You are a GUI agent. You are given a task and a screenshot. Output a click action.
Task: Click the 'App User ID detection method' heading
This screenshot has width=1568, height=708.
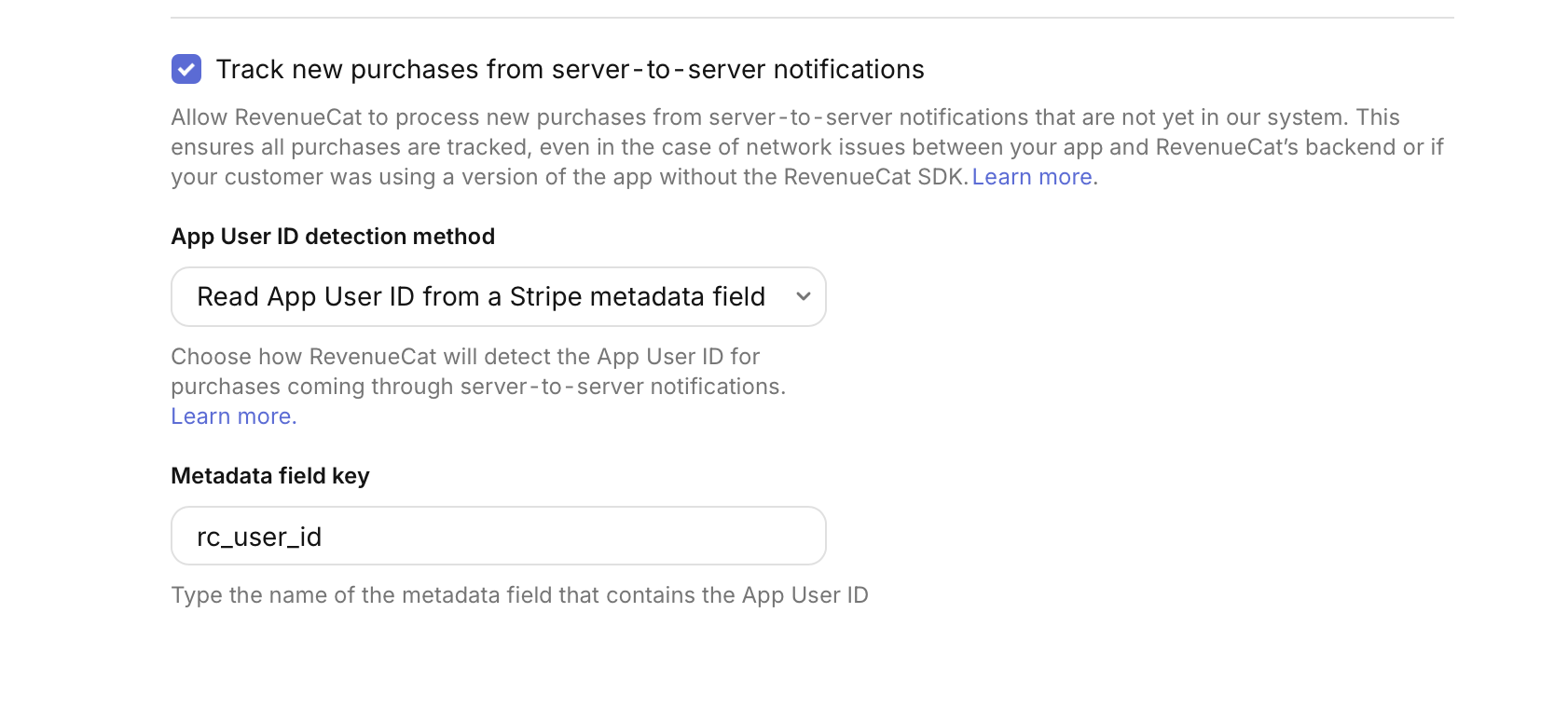(333, 237)
